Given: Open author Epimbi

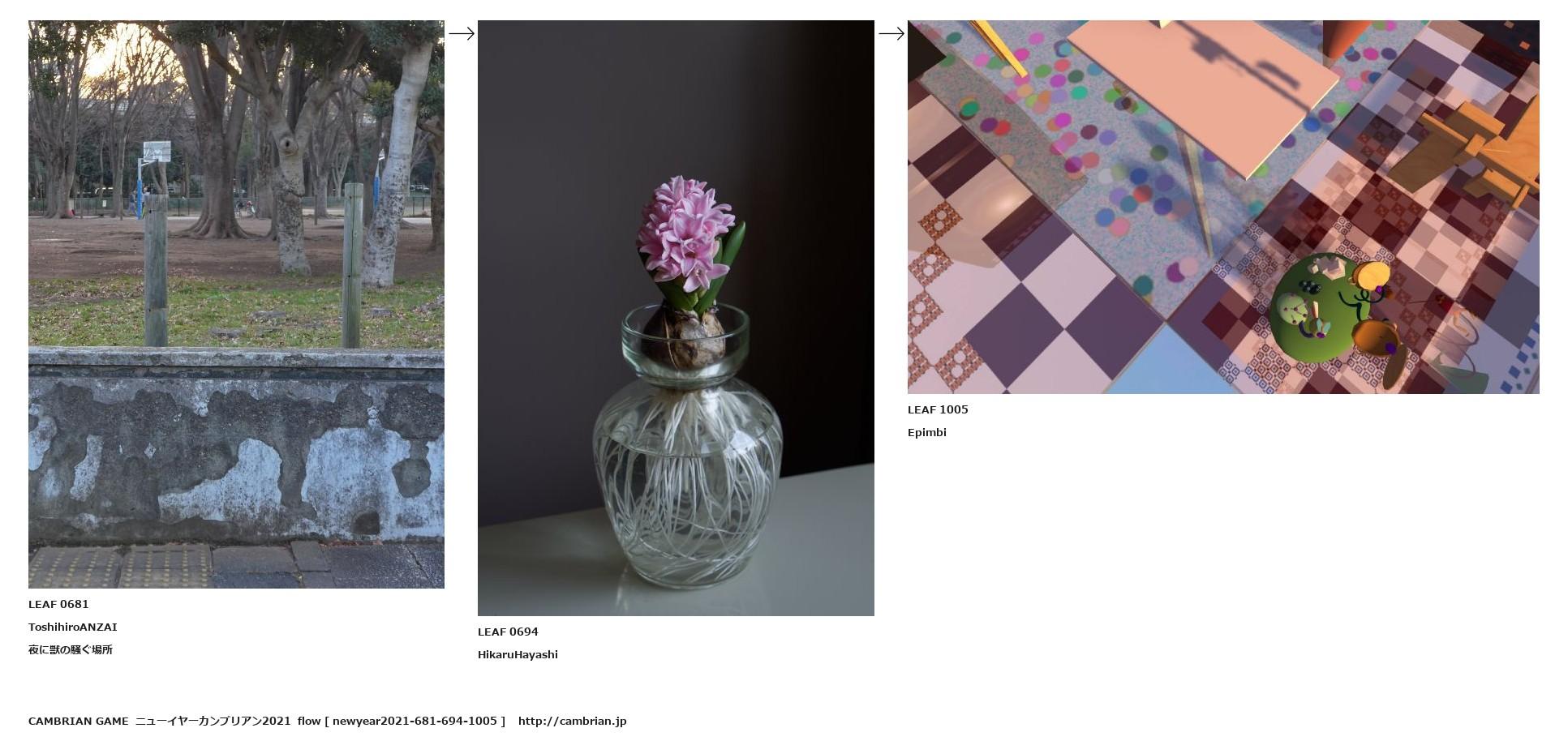Looking at the screenshot, I should pyautogui.click(x=927, y=432).
